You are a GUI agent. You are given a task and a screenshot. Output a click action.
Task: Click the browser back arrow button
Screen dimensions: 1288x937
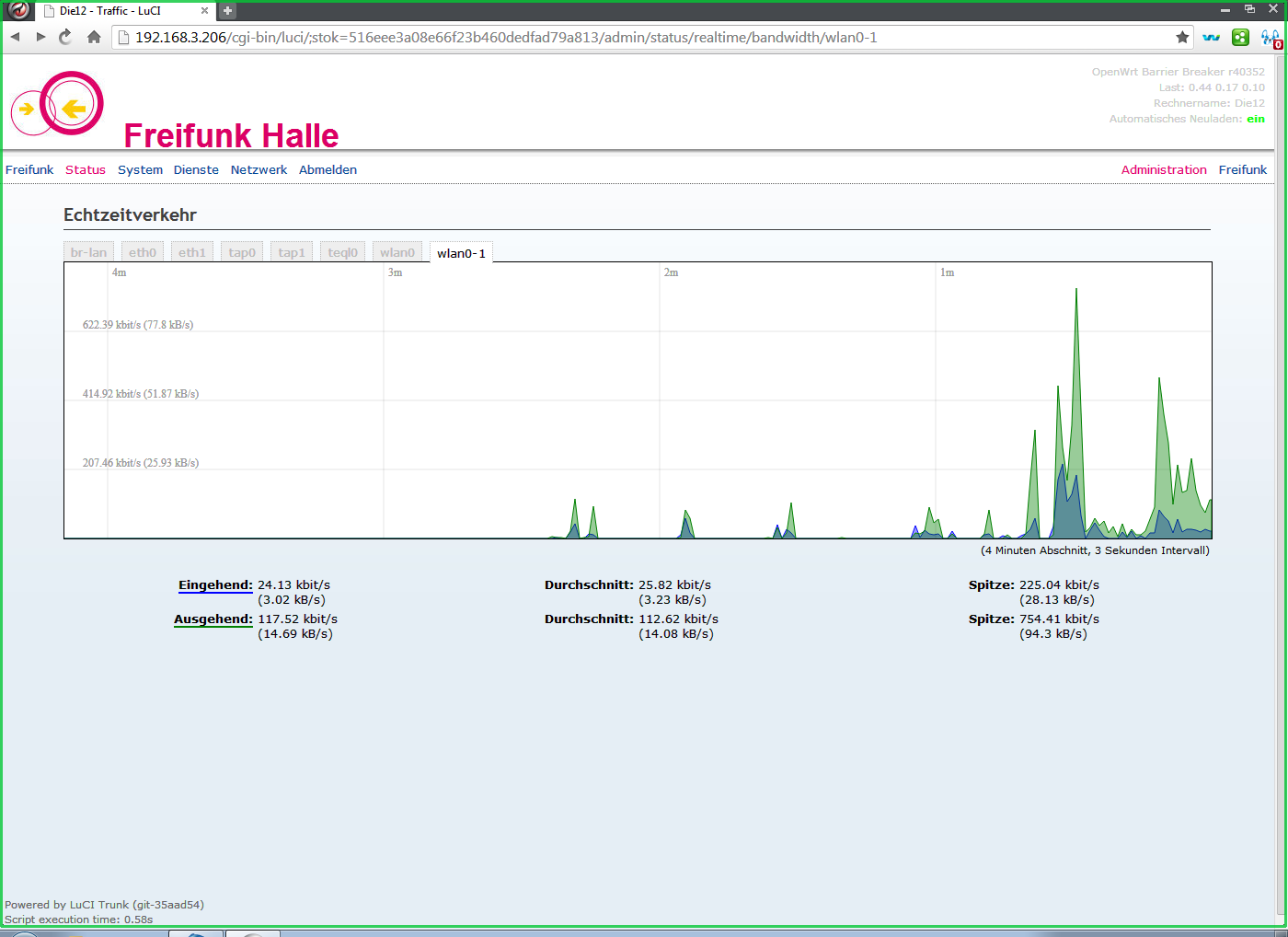[16, 37]
